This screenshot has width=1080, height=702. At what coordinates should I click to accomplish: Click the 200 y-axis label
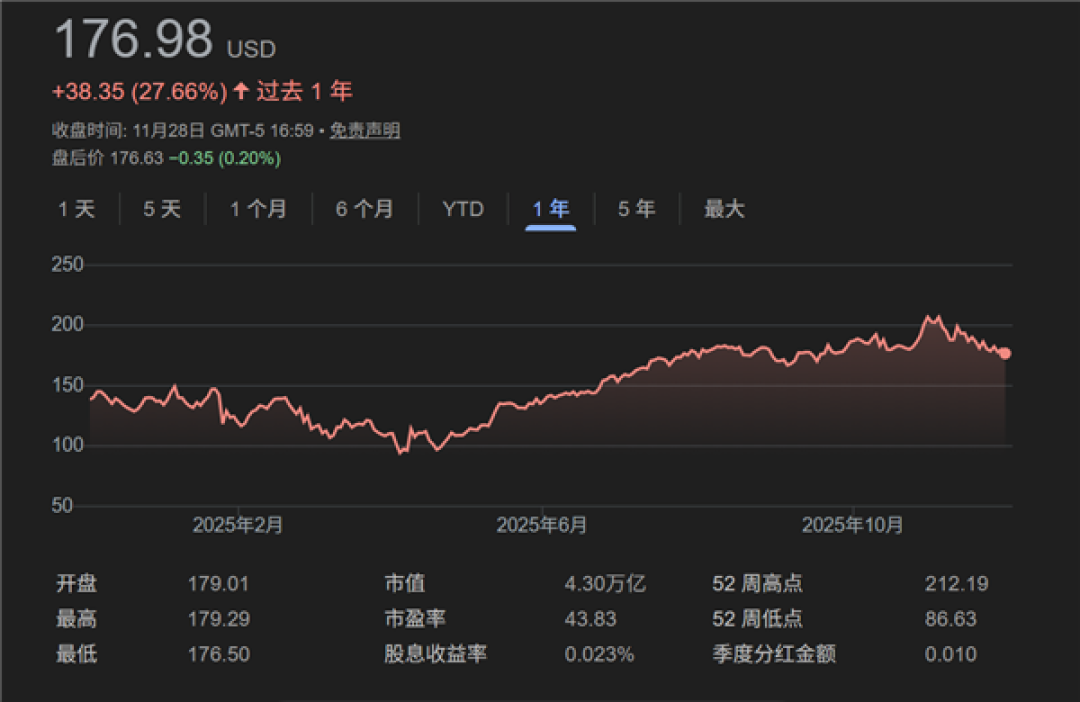click(68, 324)
